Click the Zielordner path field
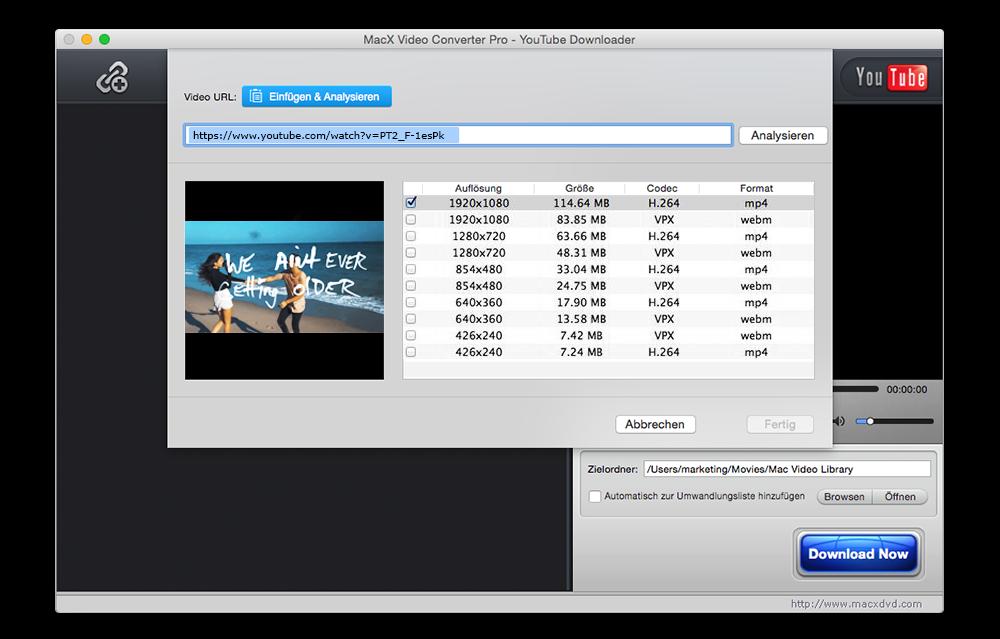This screenshot has width=1000, height=639. (x=787, y=469)
